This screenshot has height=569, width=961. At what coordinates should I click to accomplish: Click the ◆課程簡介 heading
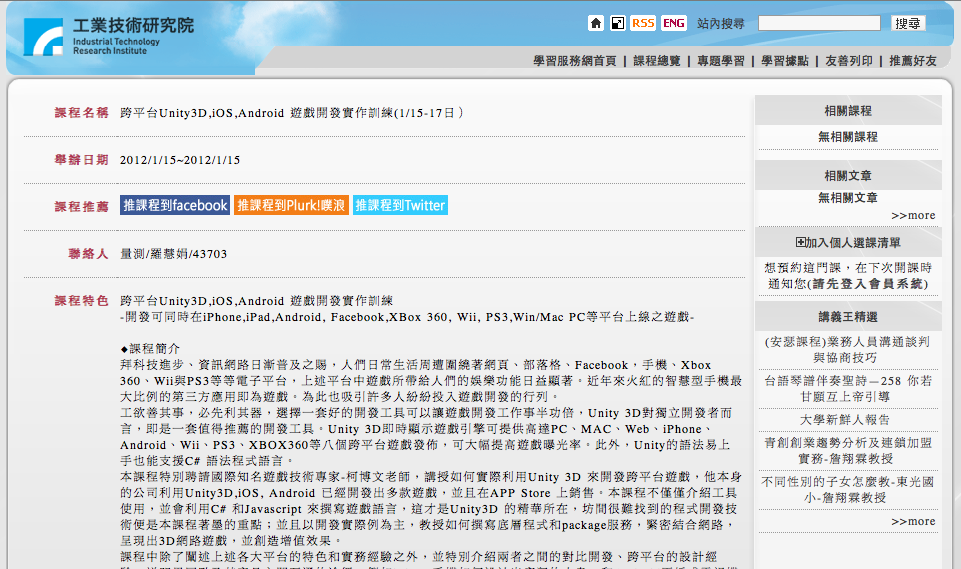(150, 348)
